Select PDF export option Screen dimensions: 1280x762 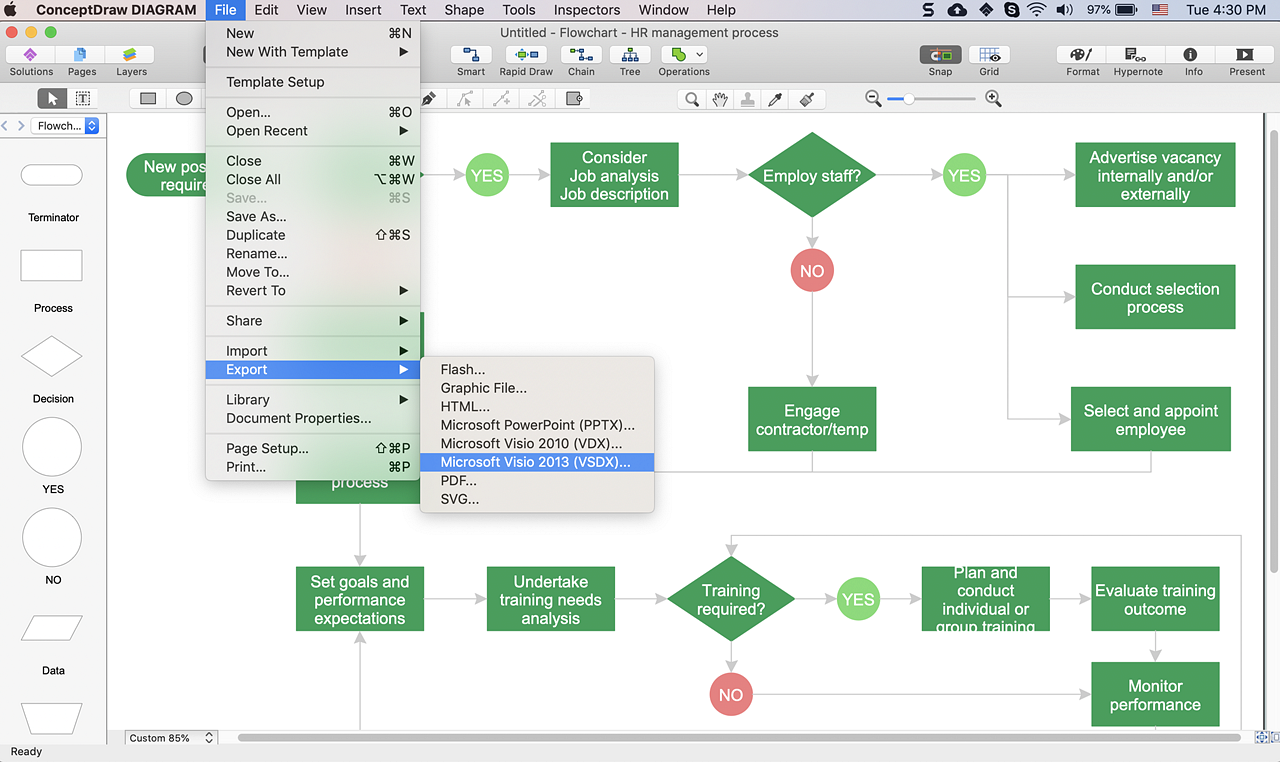coord(458,481)
